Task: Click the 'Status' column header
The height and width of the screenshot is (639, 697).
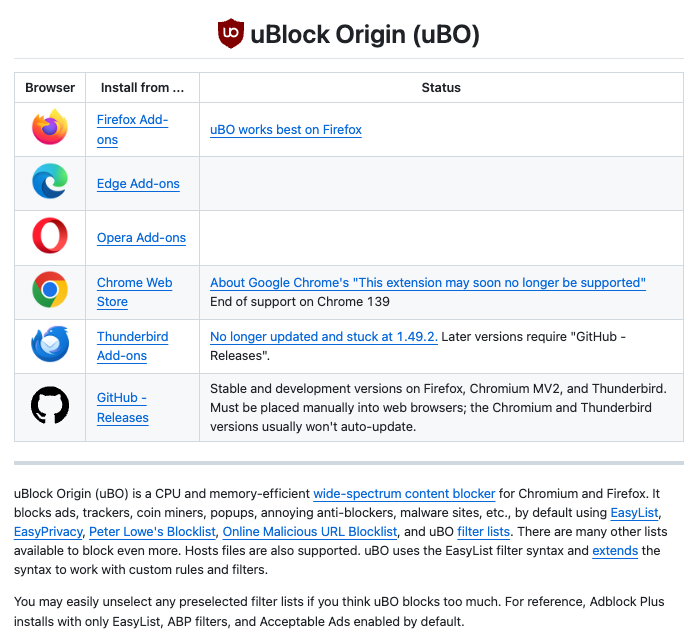Action: pos(441,88)
